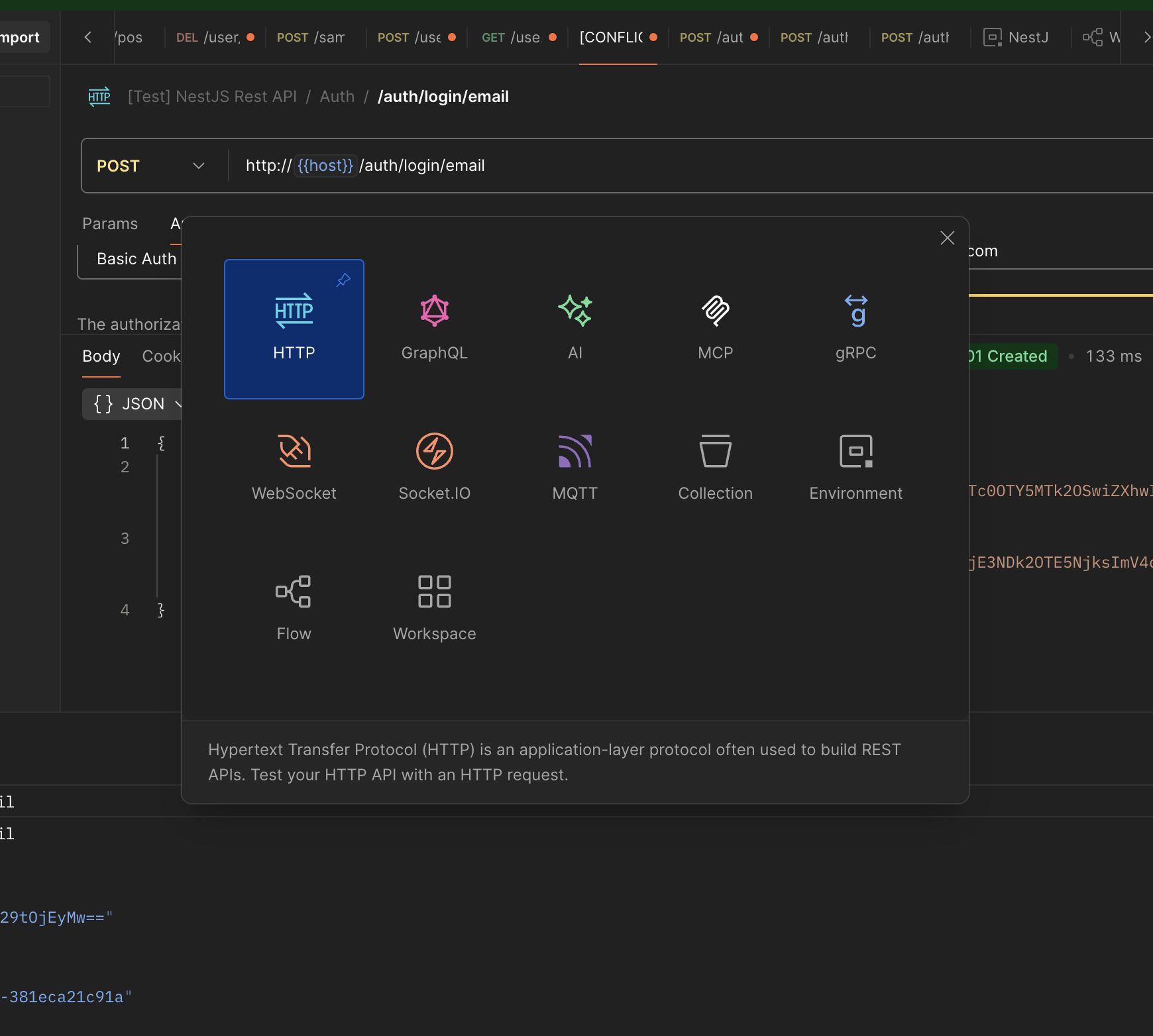Click the closing brace on line 4

(160, 610)
